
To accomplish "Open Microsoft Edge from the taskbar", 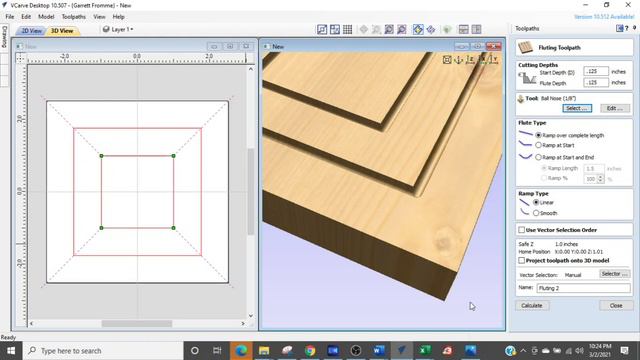I will point(241,350).
